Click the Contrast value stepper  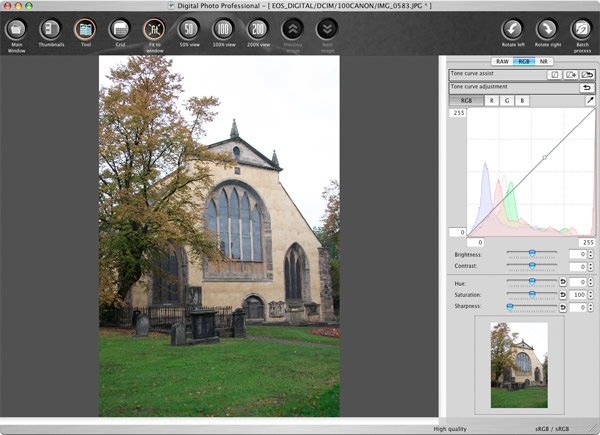(590, 266)
